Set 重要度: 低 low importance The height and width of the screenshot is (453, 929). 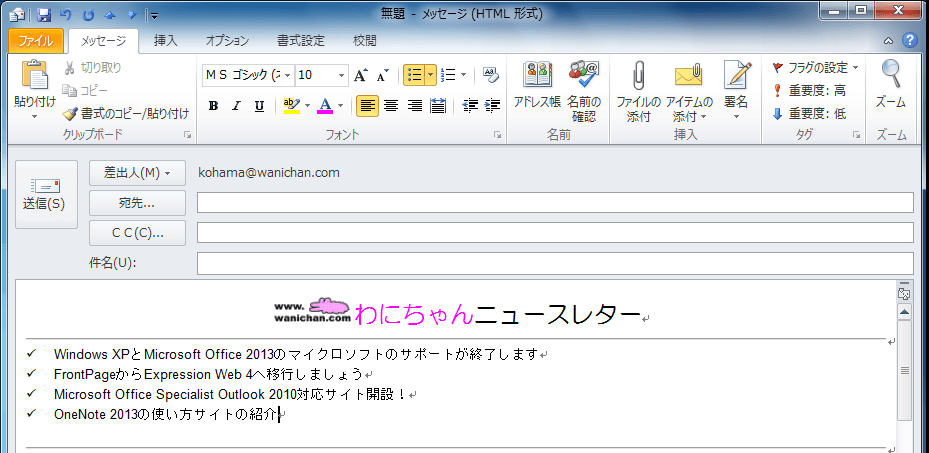[809, 113]
